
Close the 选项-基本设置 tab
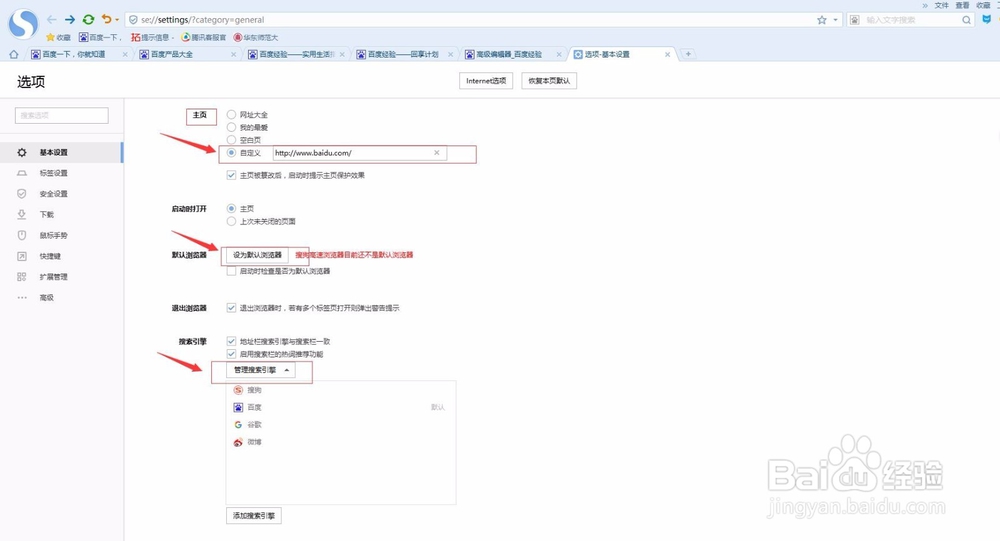point(667,54)
